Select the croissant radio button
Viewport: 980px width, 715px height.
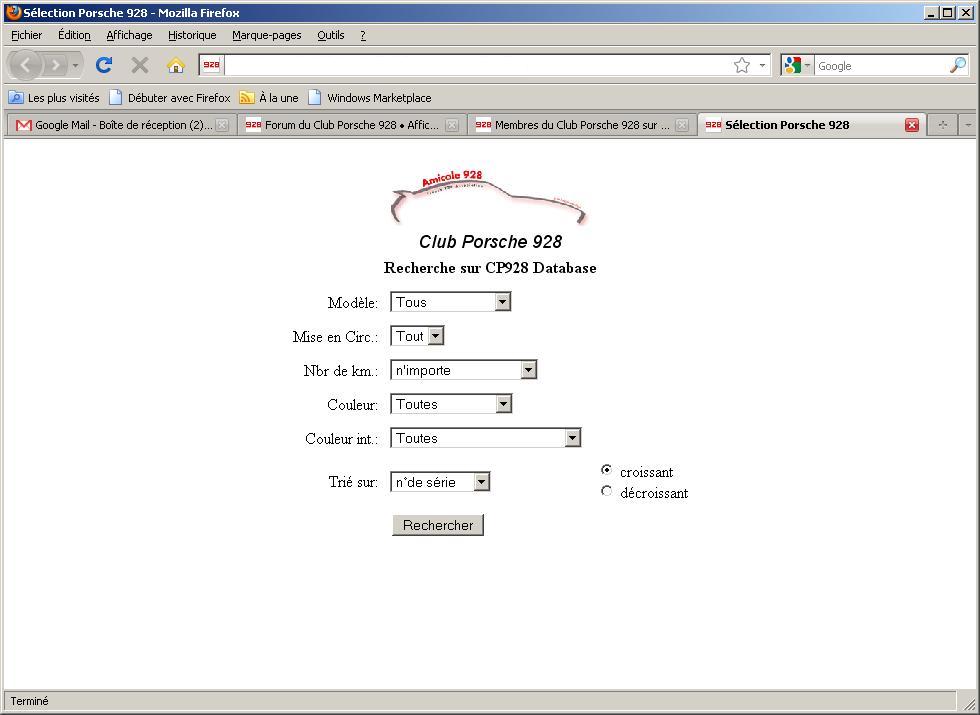(606, 470)
